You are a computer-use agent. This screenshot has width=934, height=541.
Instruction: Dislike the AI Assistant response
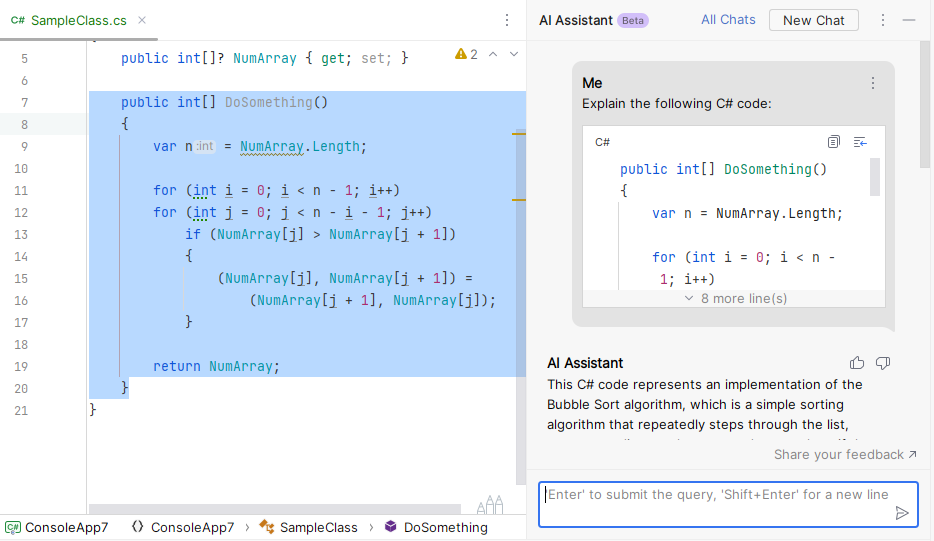(x=883, y=363)
